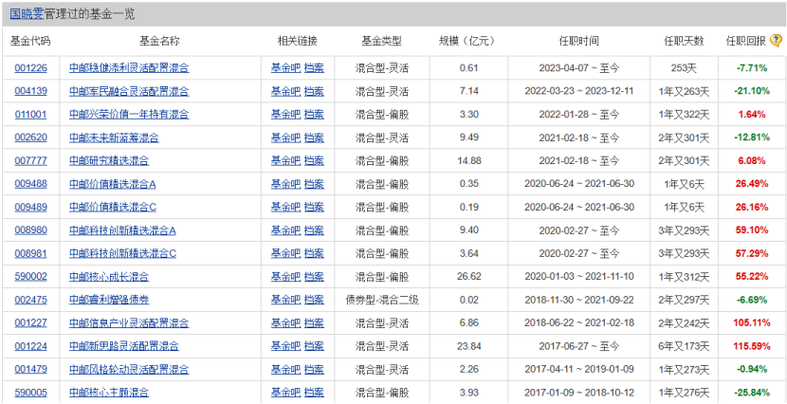Select the 14.88 scale value
The height and width of the screenshot is (404, 787).
(469, 161)
